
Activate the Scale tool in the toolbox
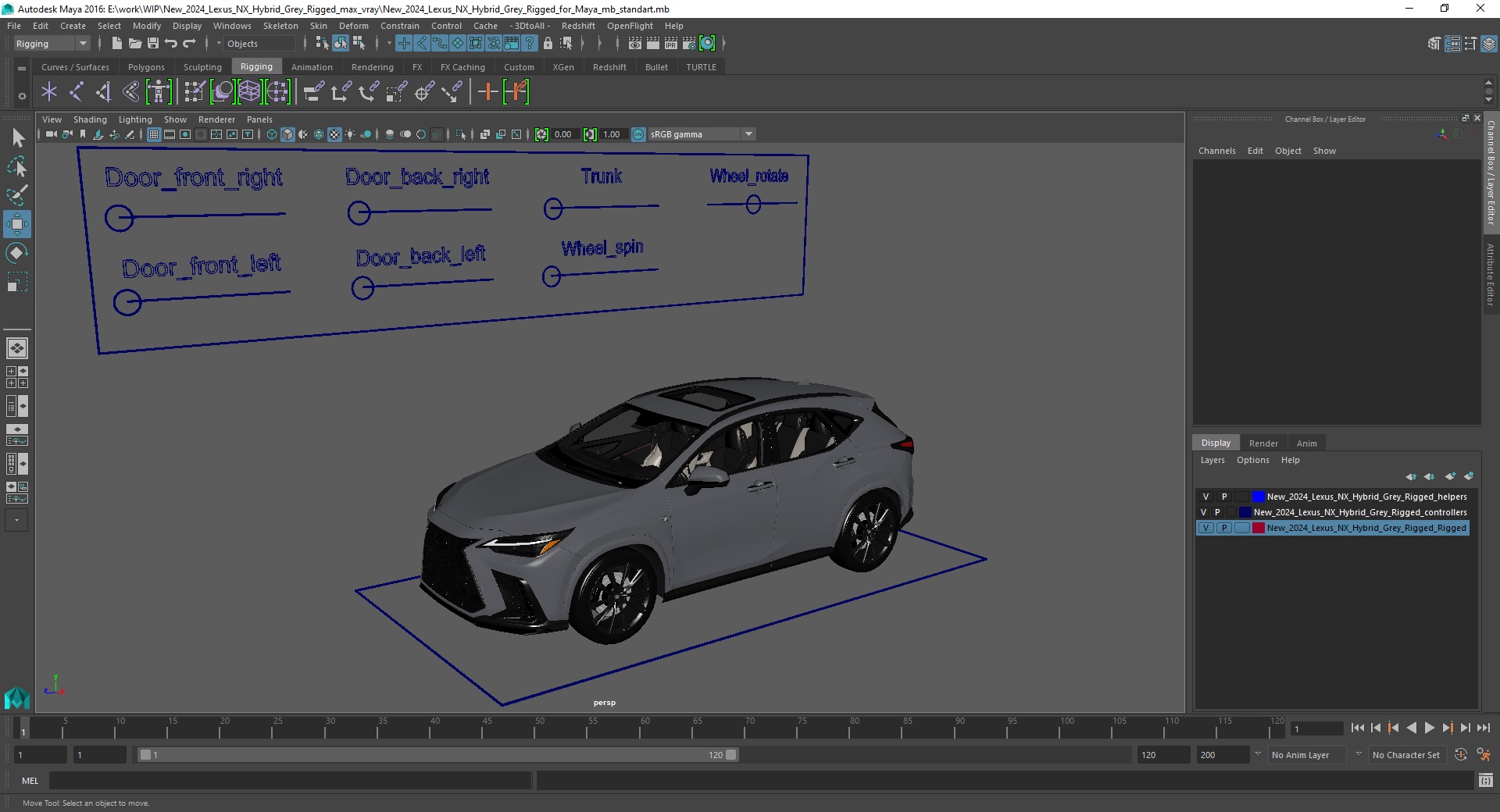17,281
